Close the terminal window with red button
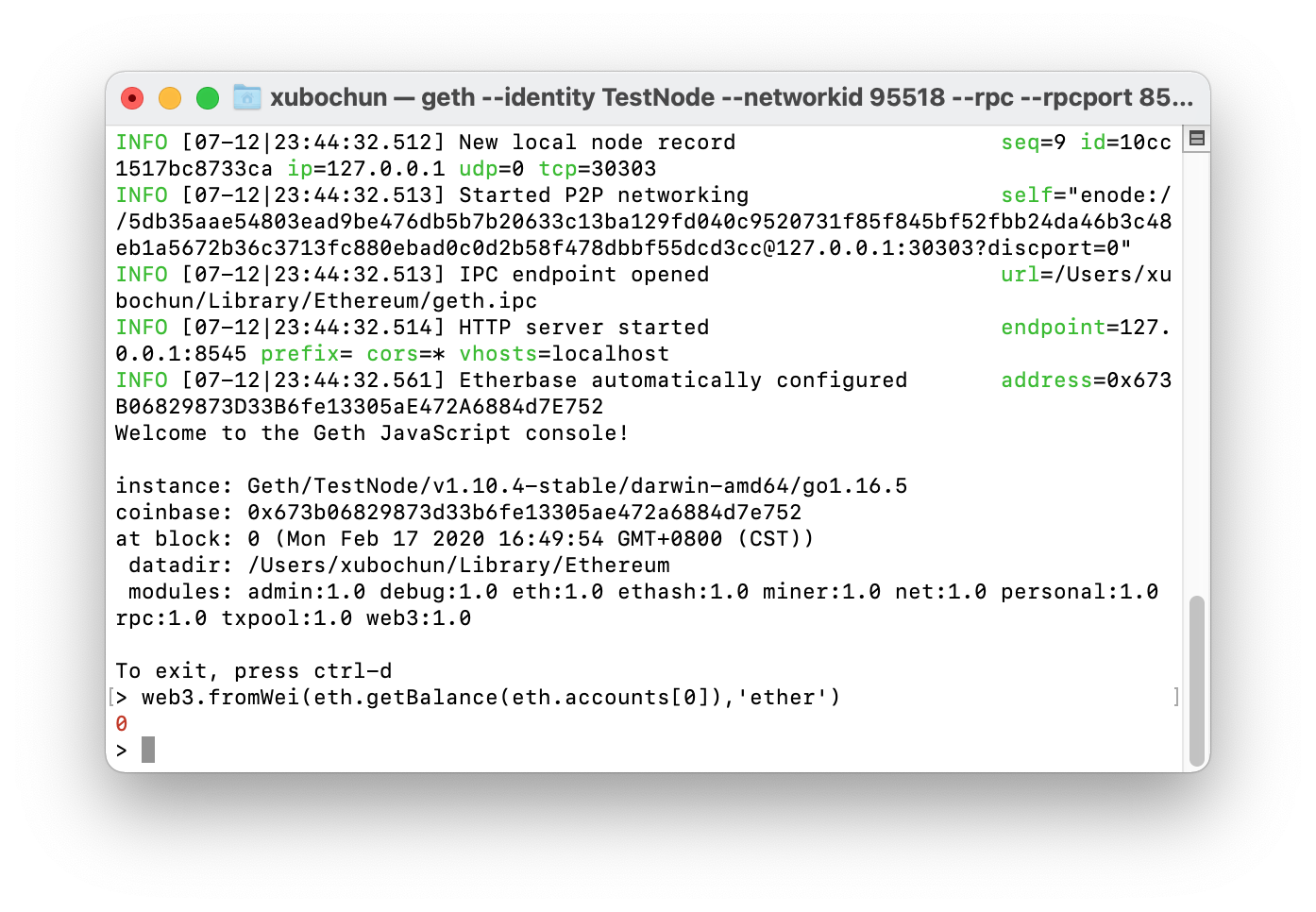The image size is (1316, 912). point(132,98)
